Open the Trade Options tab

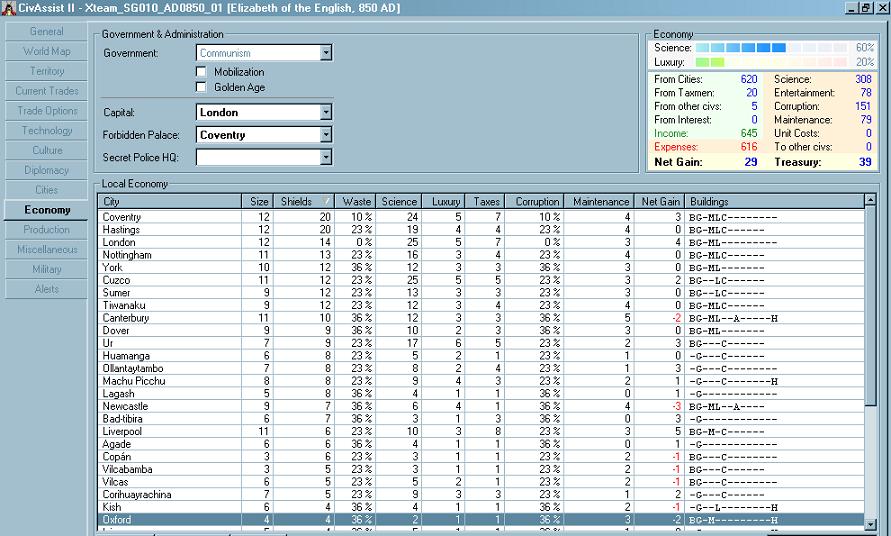47,111
